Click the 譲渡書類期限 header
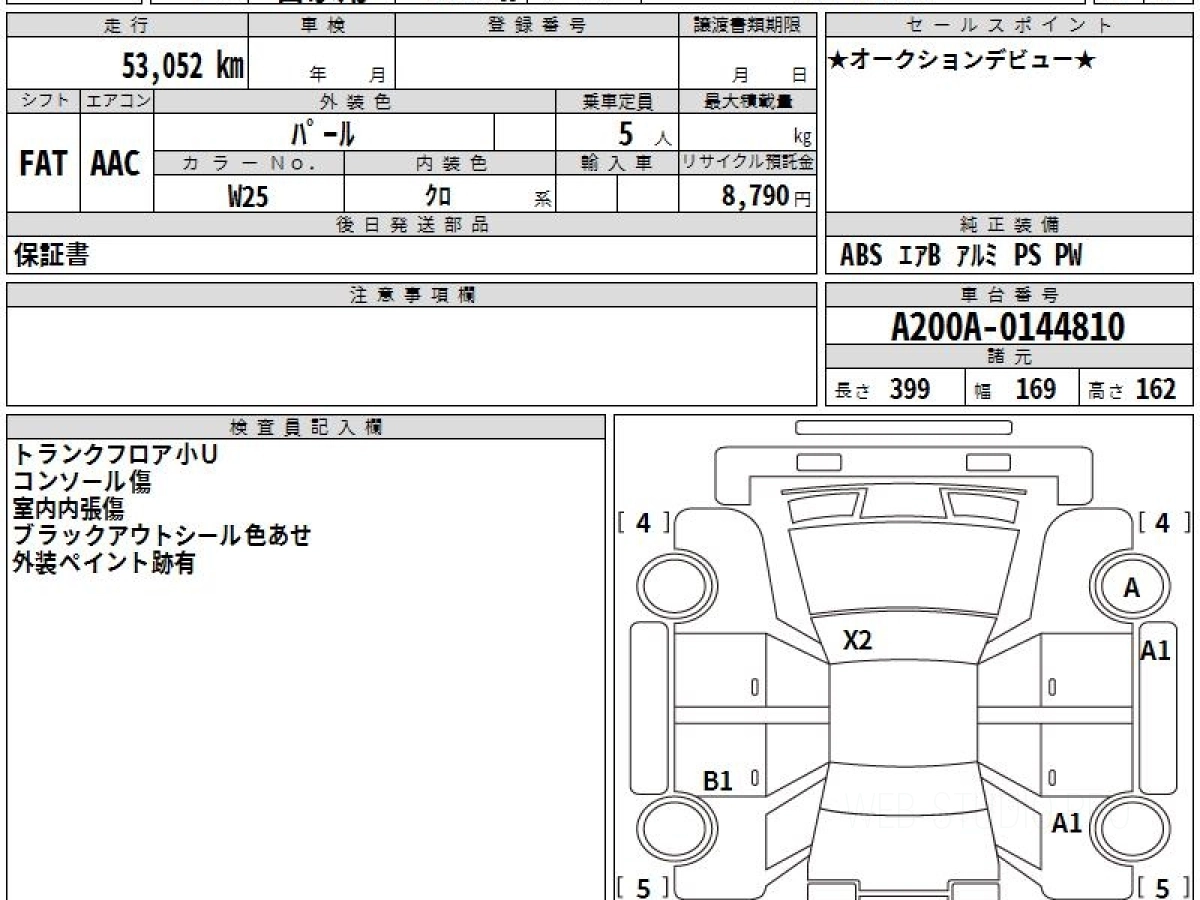 [x=747, y=26]
